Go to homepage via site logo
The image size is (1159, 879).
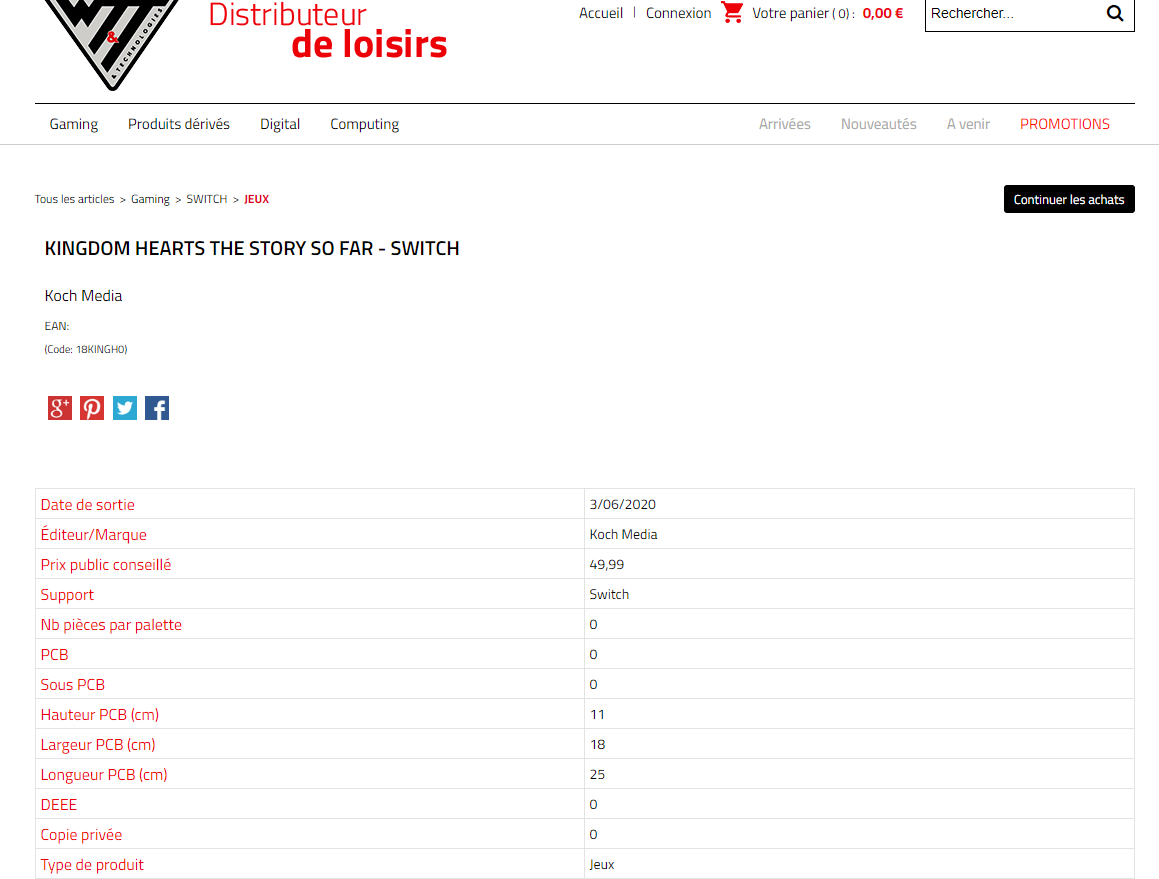tap(112, 44)
